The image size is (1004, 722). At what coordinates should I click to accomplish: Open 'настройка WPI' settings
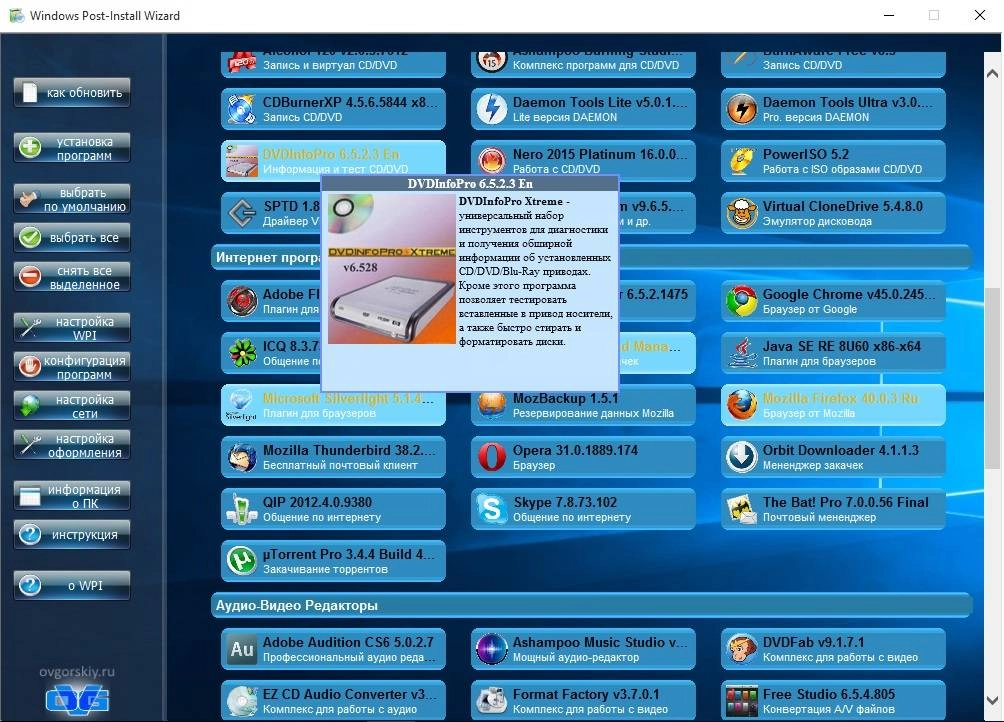pyautogui.click(x=72, y=328)
